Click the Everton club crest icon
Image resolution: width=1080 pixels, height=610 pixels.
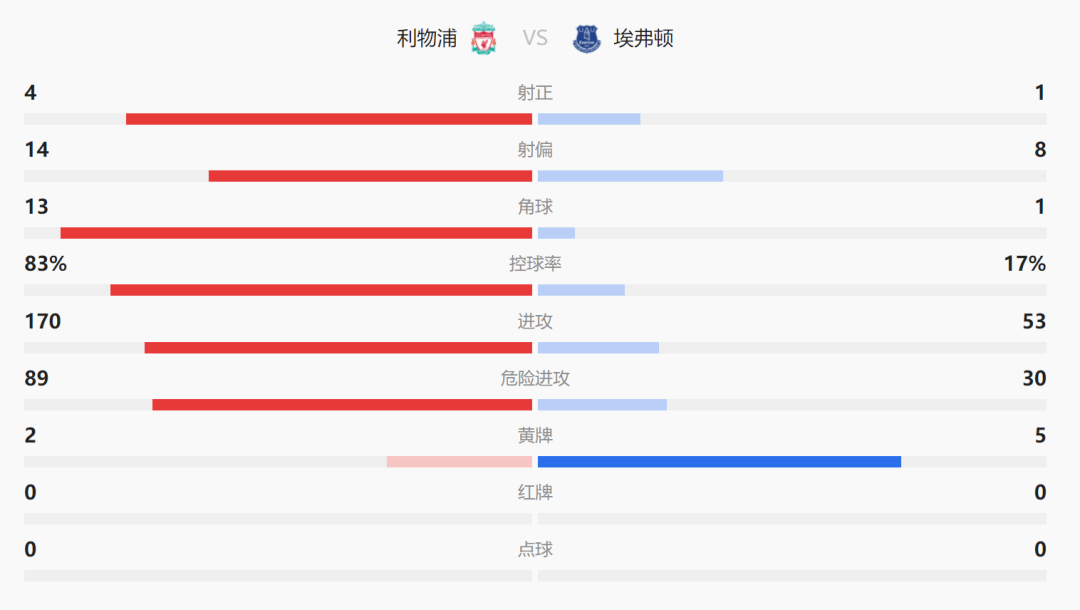[x=587, y=38]
